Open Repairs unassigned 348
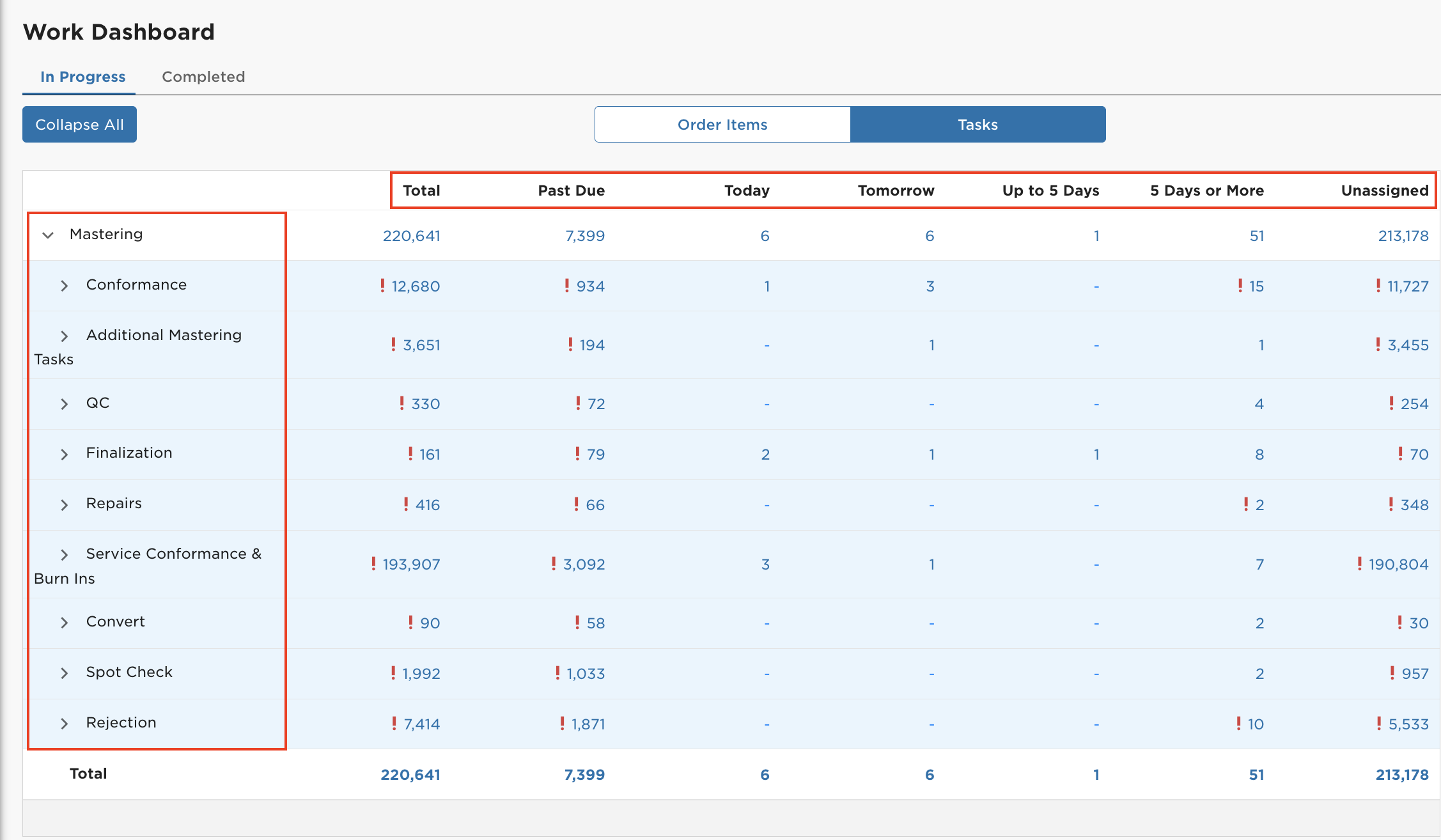1441x840 pixels. coord(1414,505)
